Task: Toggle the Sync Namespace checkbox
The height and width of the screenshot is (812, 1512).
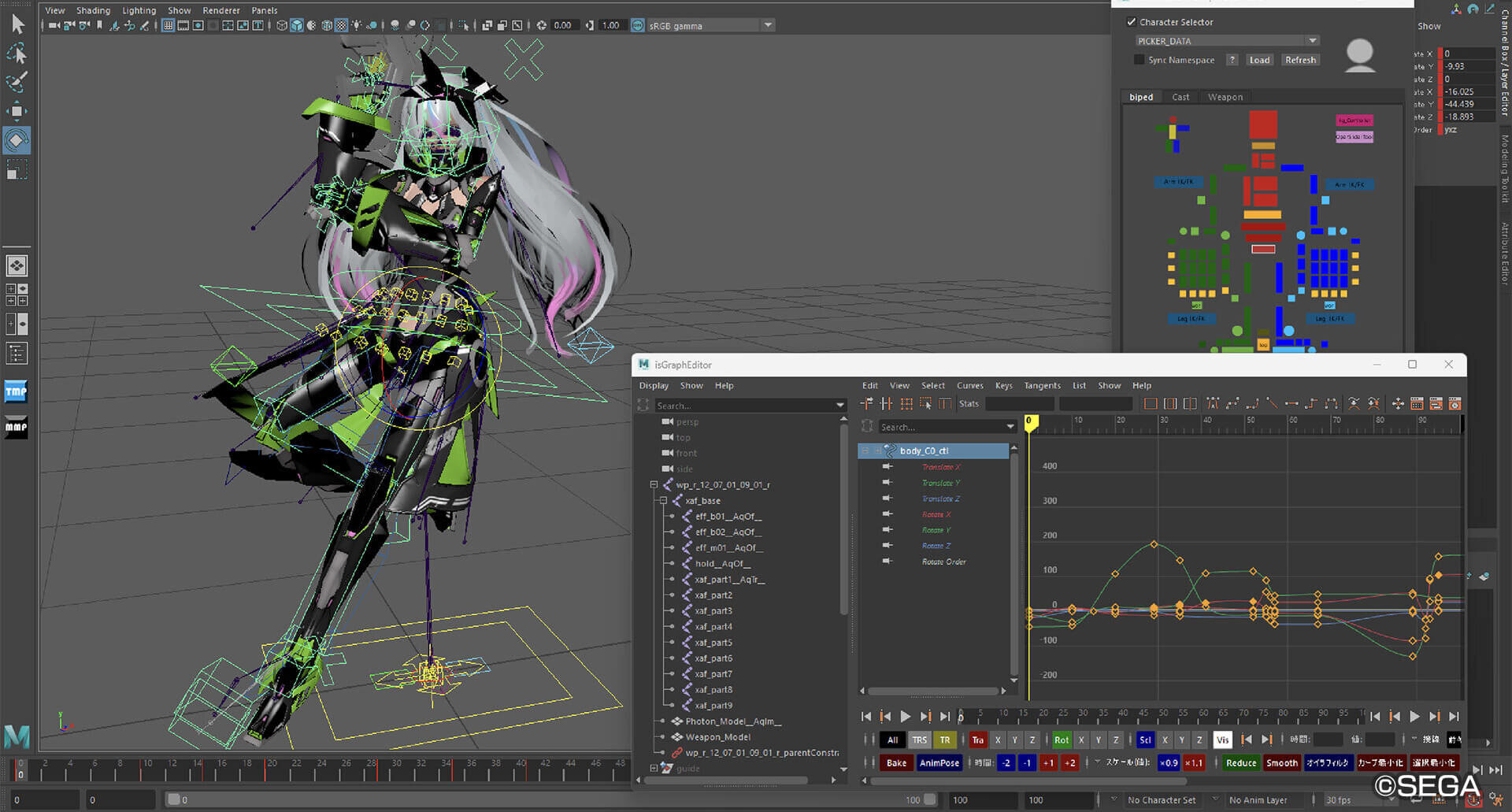Action: click(1139, 60)
